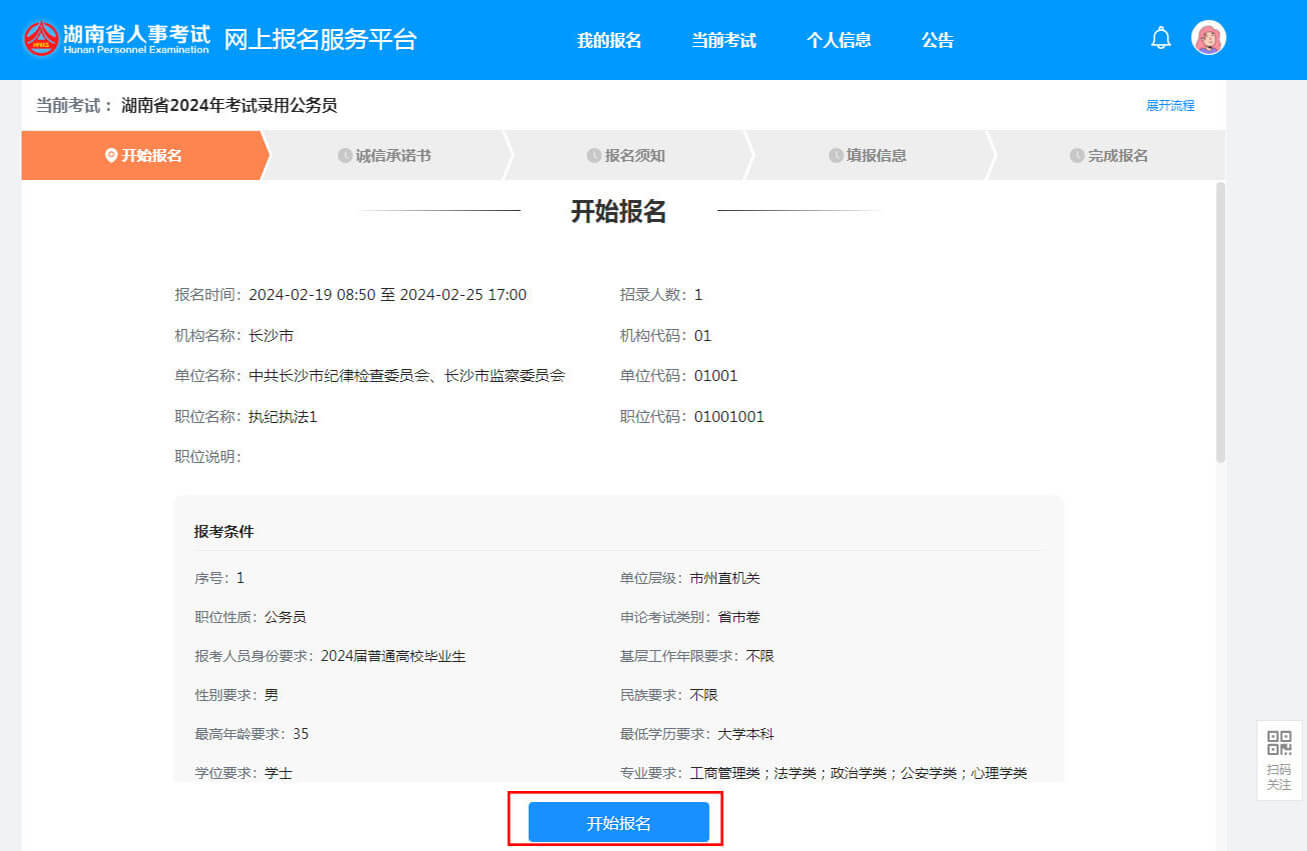Click the large 开始报名 page heading
The image size is (1307, 851).
click(619, 212)
